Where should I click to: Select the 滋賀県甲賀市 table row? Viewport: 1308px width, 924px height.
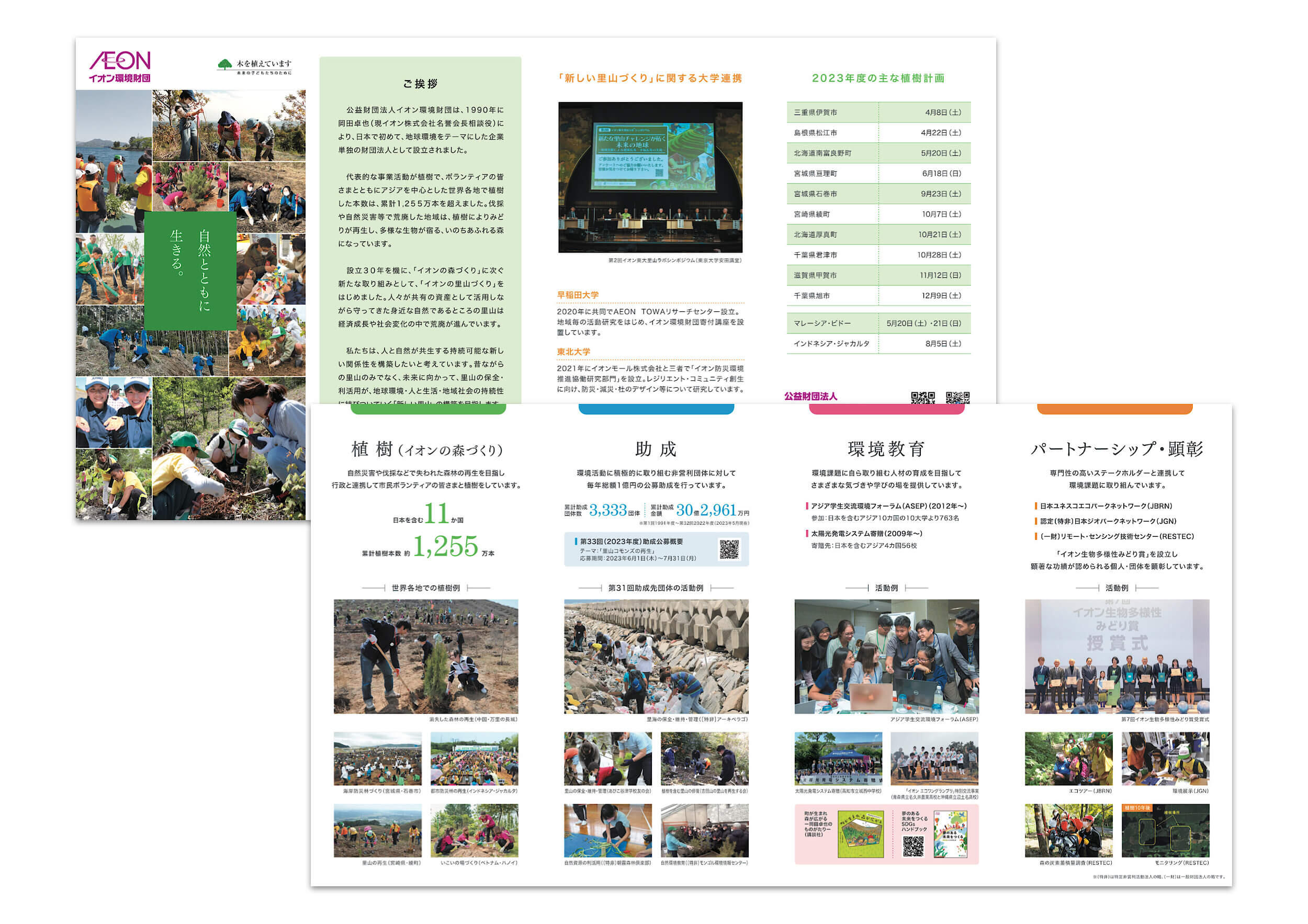(878, 275)
